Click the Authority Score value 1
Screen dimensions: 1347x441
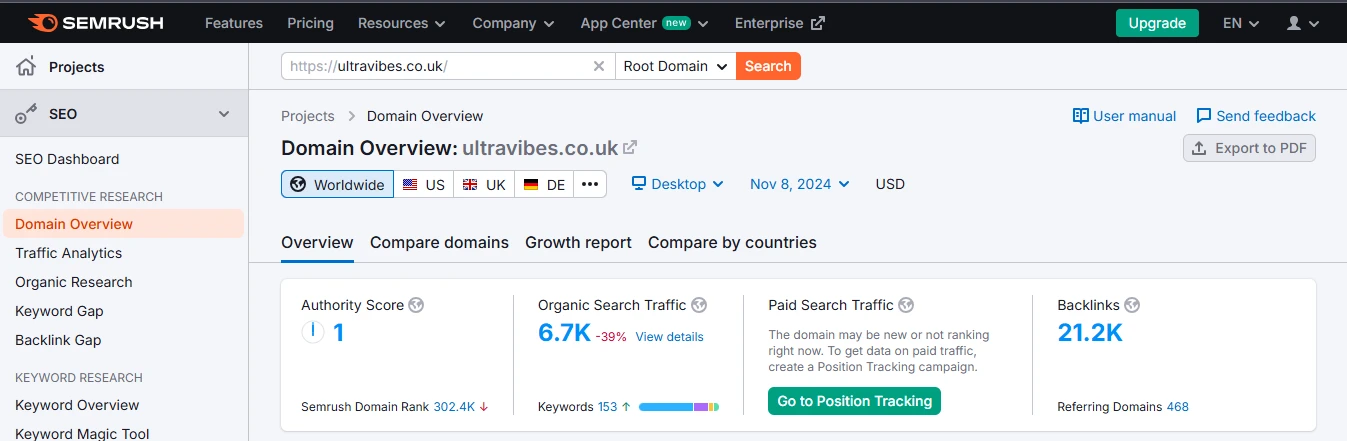pos(339,333)
